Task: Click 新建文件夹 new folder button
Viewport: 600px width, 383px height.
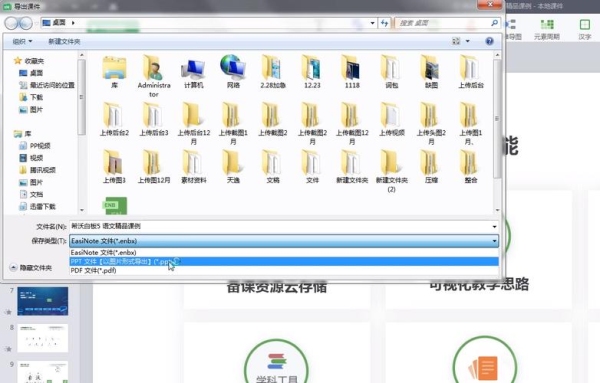Action: 64,41
